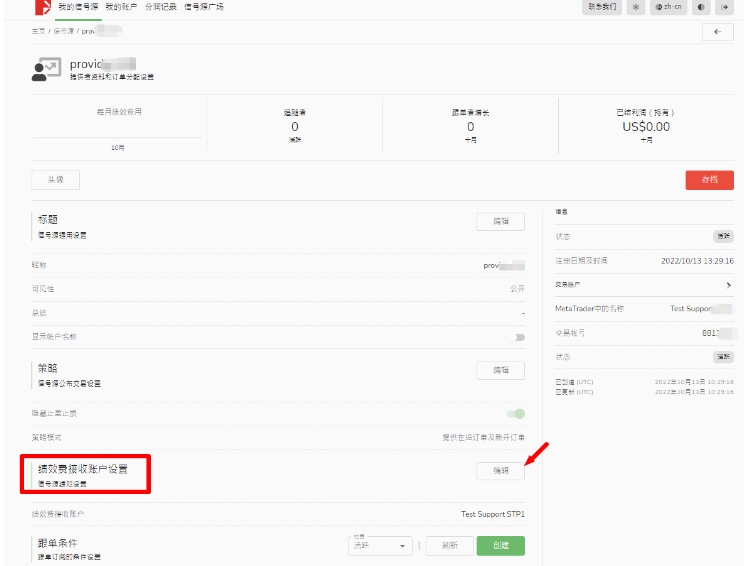Click the red 存档 button
The image size is (744, 566).
[709, 180]
